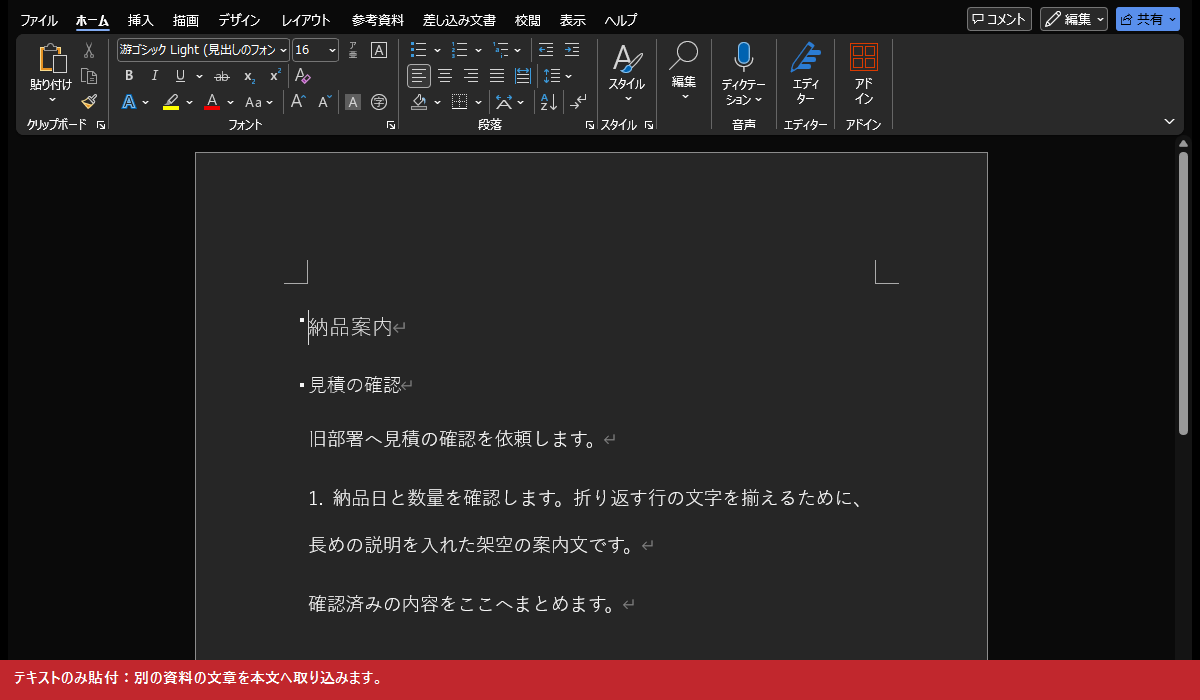Apply paragraph shading fill color

(x=420, y=102)
